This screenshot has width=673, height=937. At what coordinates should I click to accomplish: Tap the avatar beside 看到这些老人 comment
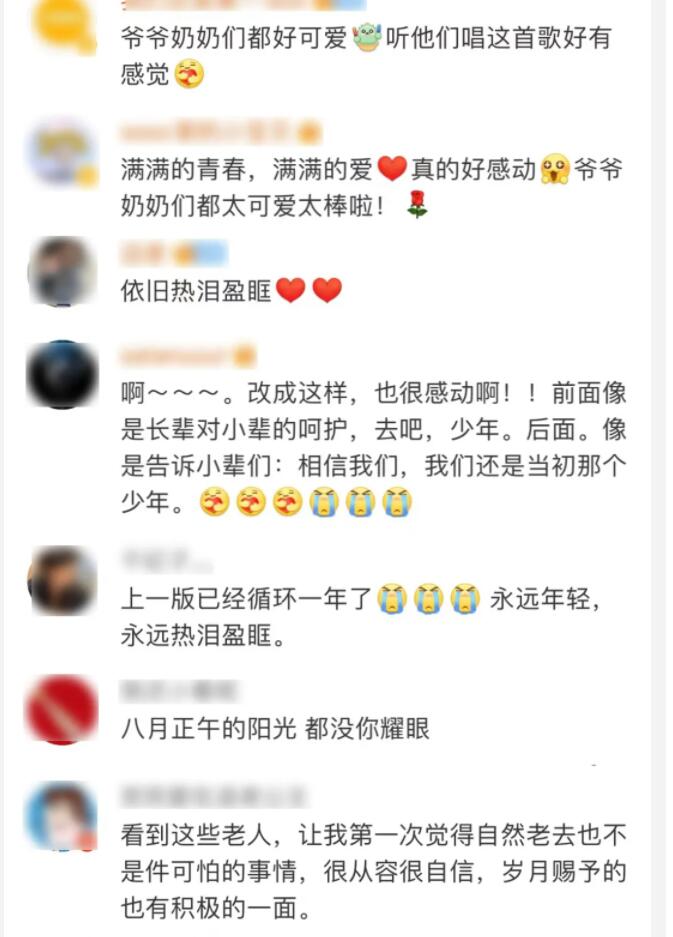(62, 815)
